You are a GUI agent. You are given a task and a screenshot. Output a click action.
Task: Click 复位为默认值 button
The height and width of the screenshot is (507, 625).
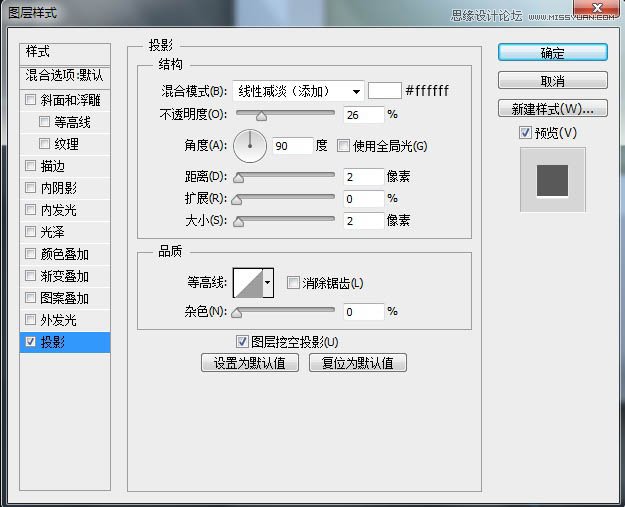point(358,363)
